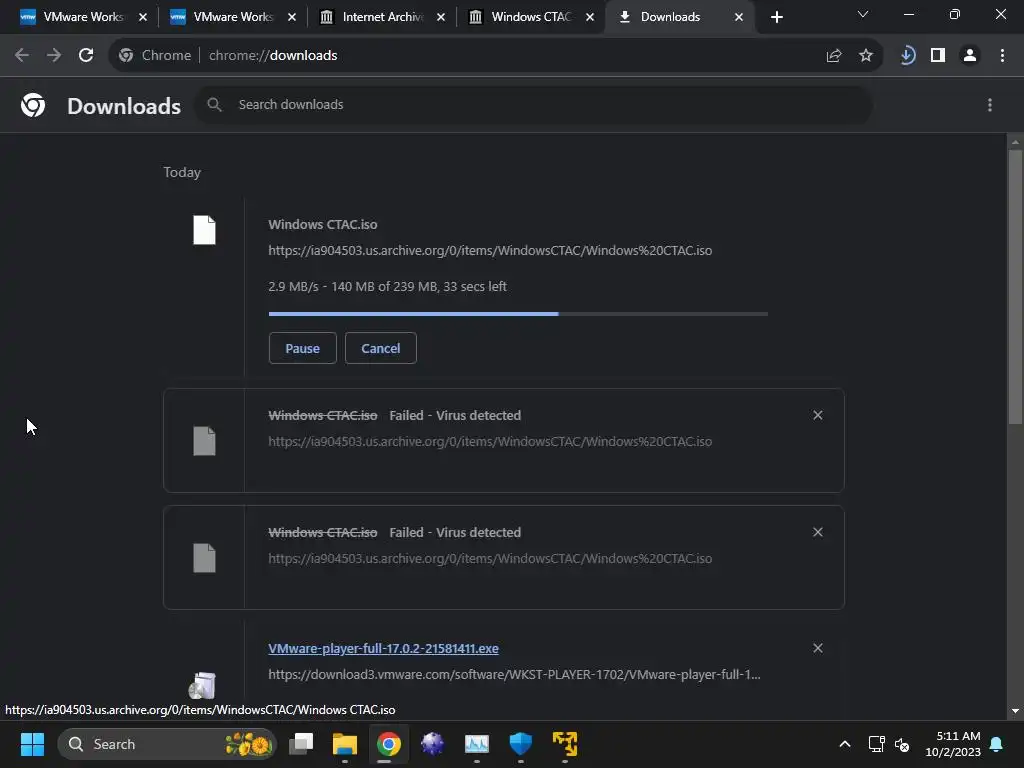
Task: Go forward with the forward arrow
Action: pyautogui.click(x=54, y=56)
